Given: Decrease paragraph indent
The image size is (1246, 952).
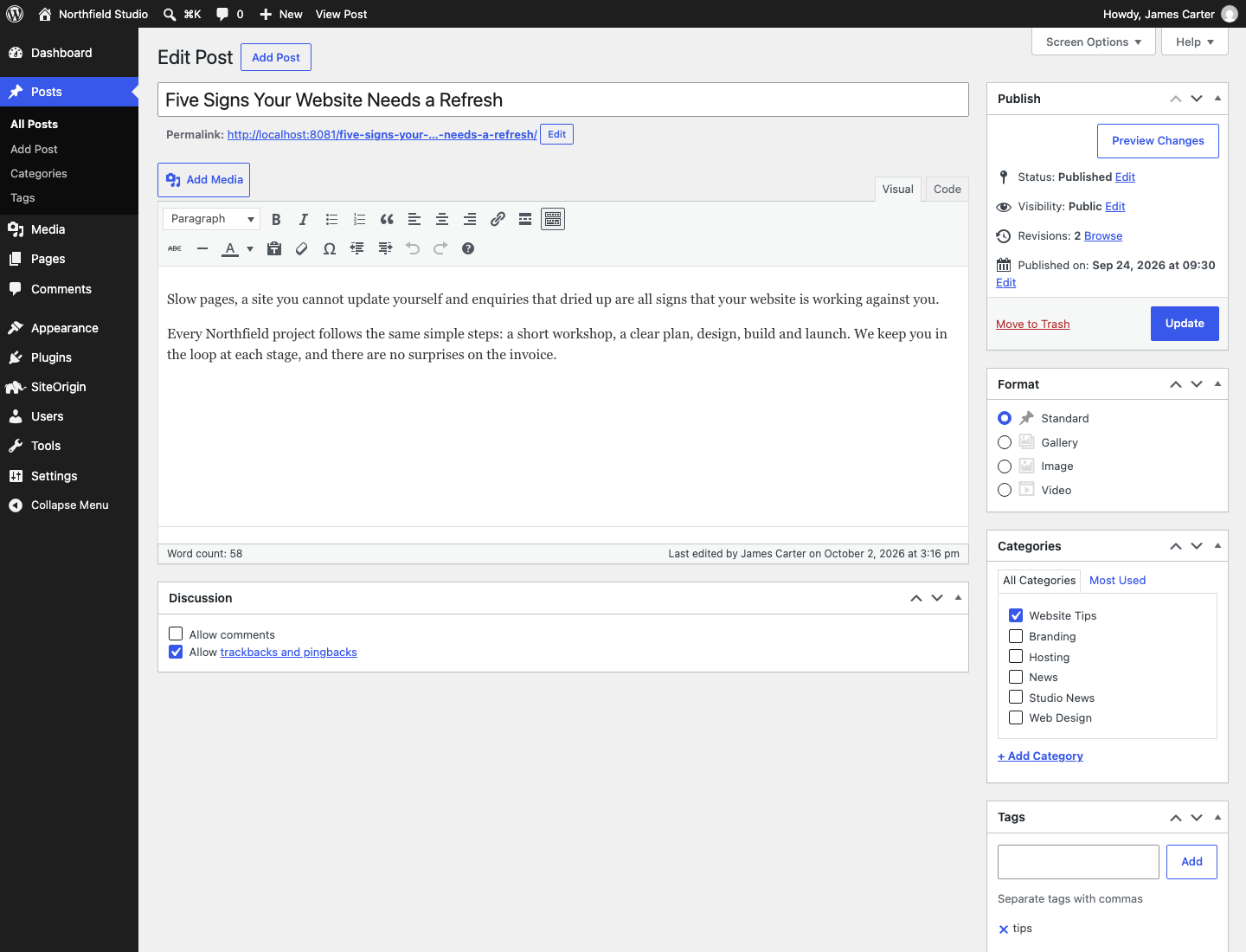Looking at the screenshot, I should pos(357,248).
